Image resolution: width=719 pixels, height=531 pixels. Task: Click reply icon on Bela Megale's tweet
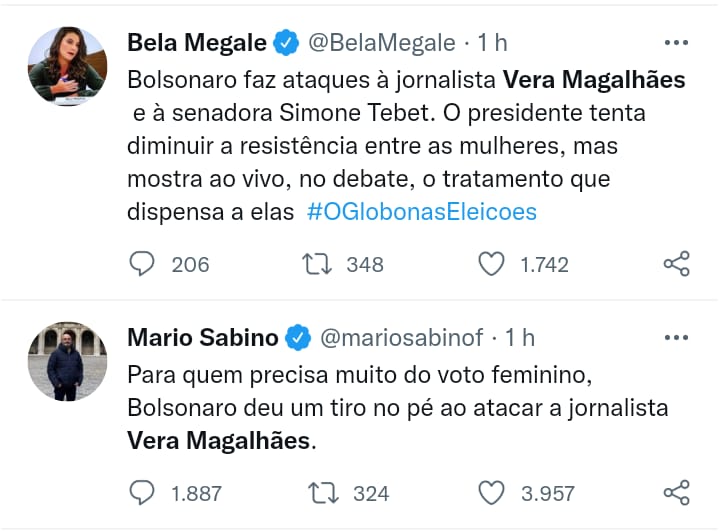point(144,264)
